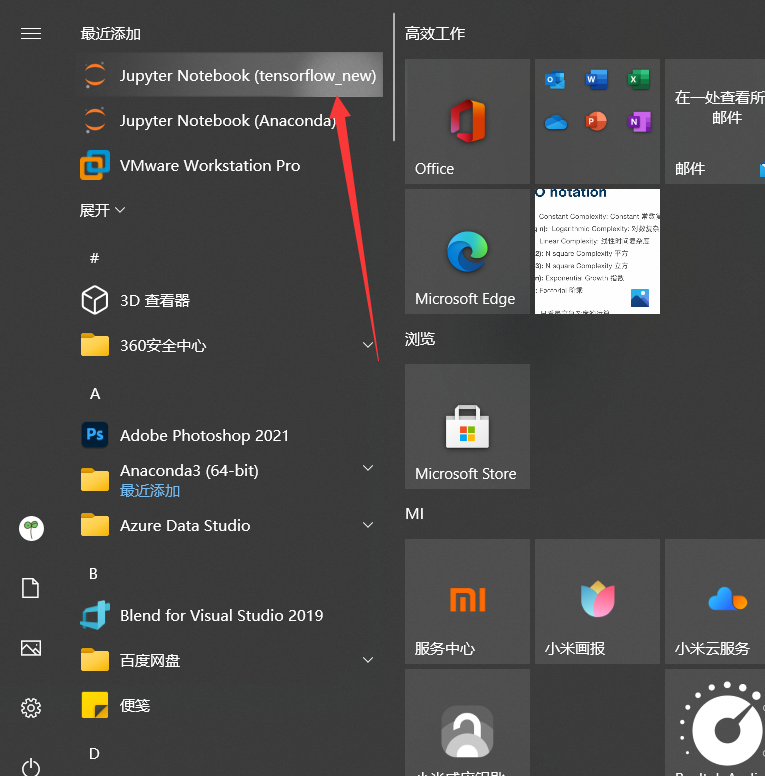Viewport: 765px width, 776px height.
Task: Launch Adobe Photoshop 2021
Action: pyautogui.click(x=231, y=436)
